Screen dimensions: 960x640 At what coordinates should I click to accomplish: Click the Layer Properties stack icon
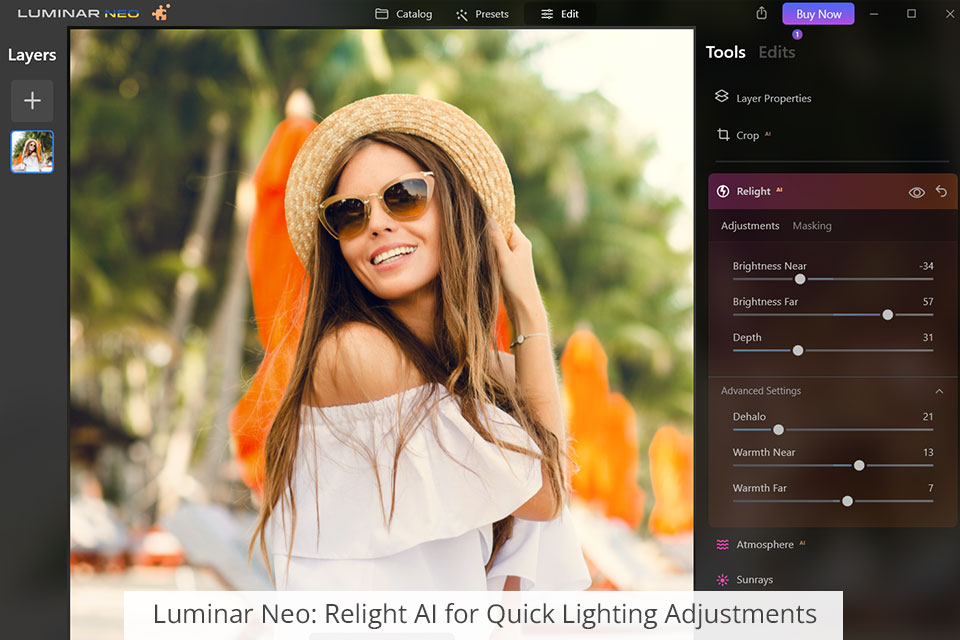click(x=722, y=97)
